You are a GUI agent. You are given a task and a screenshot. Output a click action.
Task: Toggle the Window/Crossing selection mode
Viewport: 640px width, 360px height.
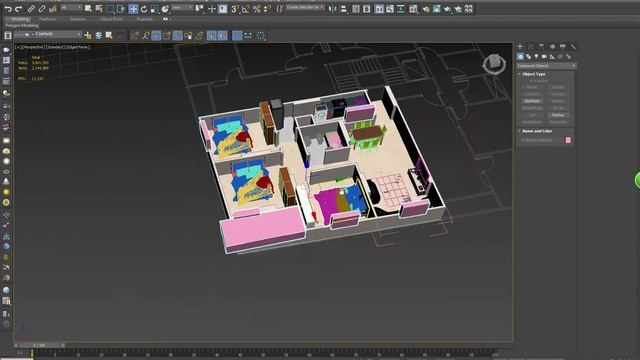pyautogui.click(x=121, y=9)
